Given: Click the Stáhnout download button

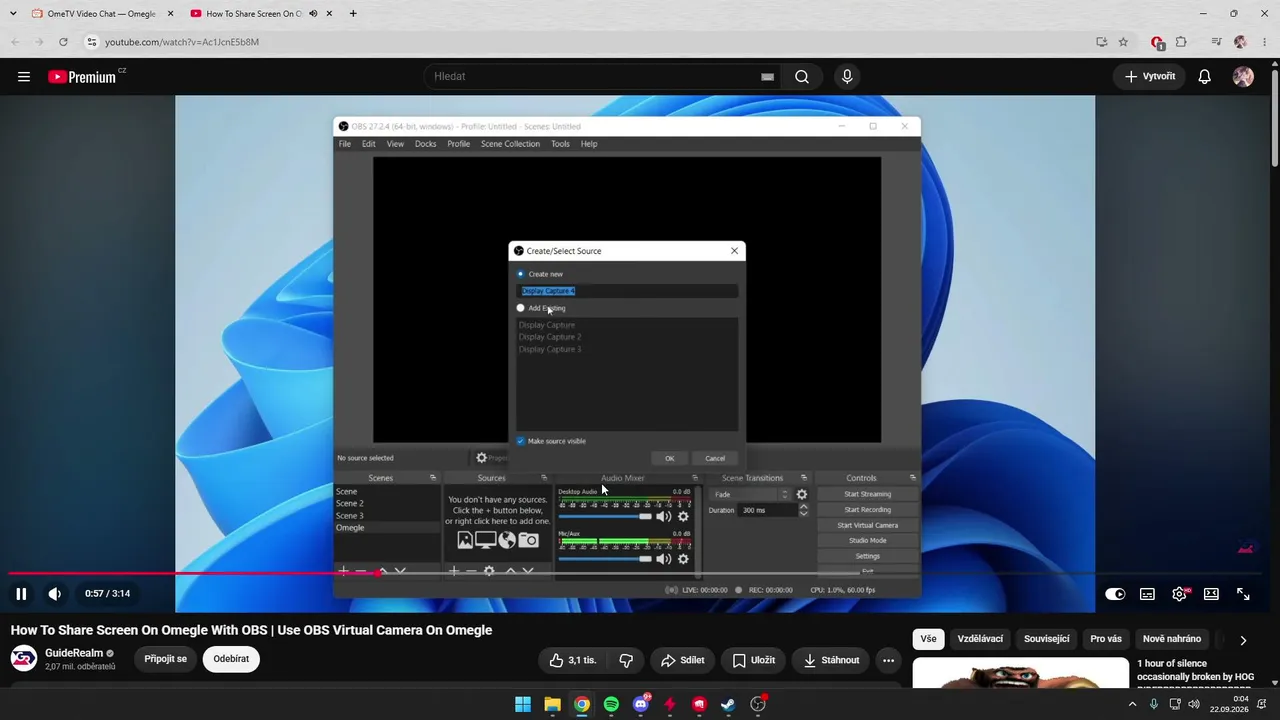Looking at the screenshot, I should 831,660.
